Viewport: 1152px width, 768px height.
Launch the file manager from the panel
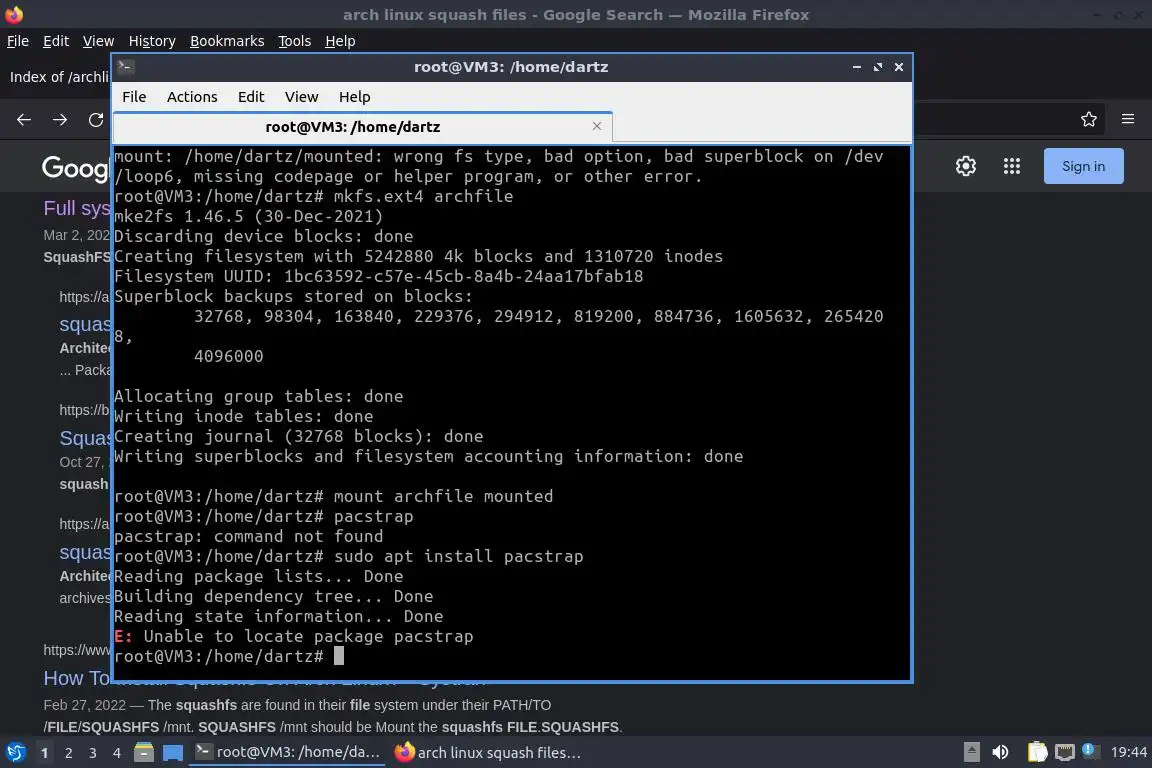[144, 753]
